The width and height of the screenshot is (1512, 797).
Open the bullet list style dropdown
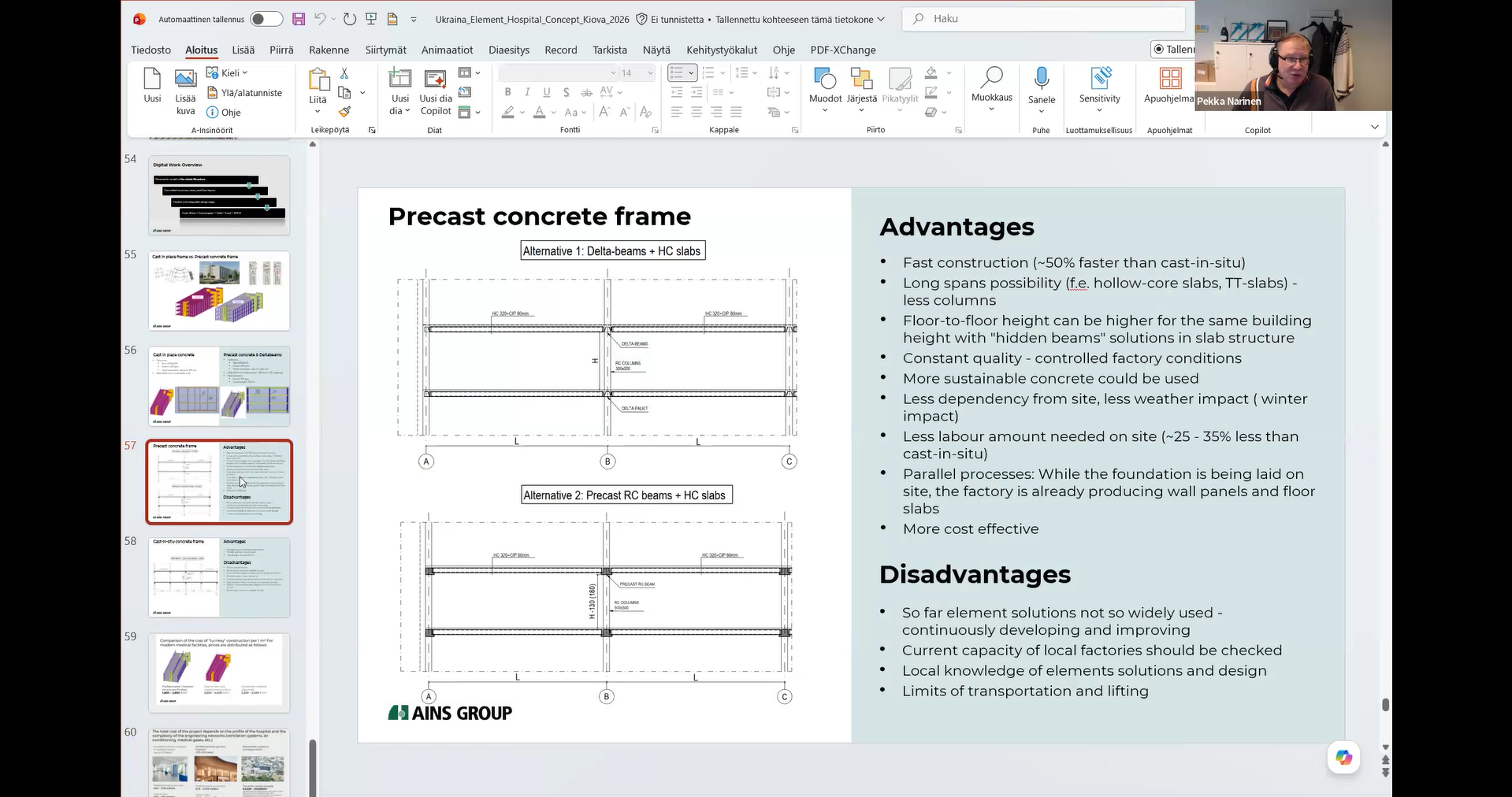[691, 73]
